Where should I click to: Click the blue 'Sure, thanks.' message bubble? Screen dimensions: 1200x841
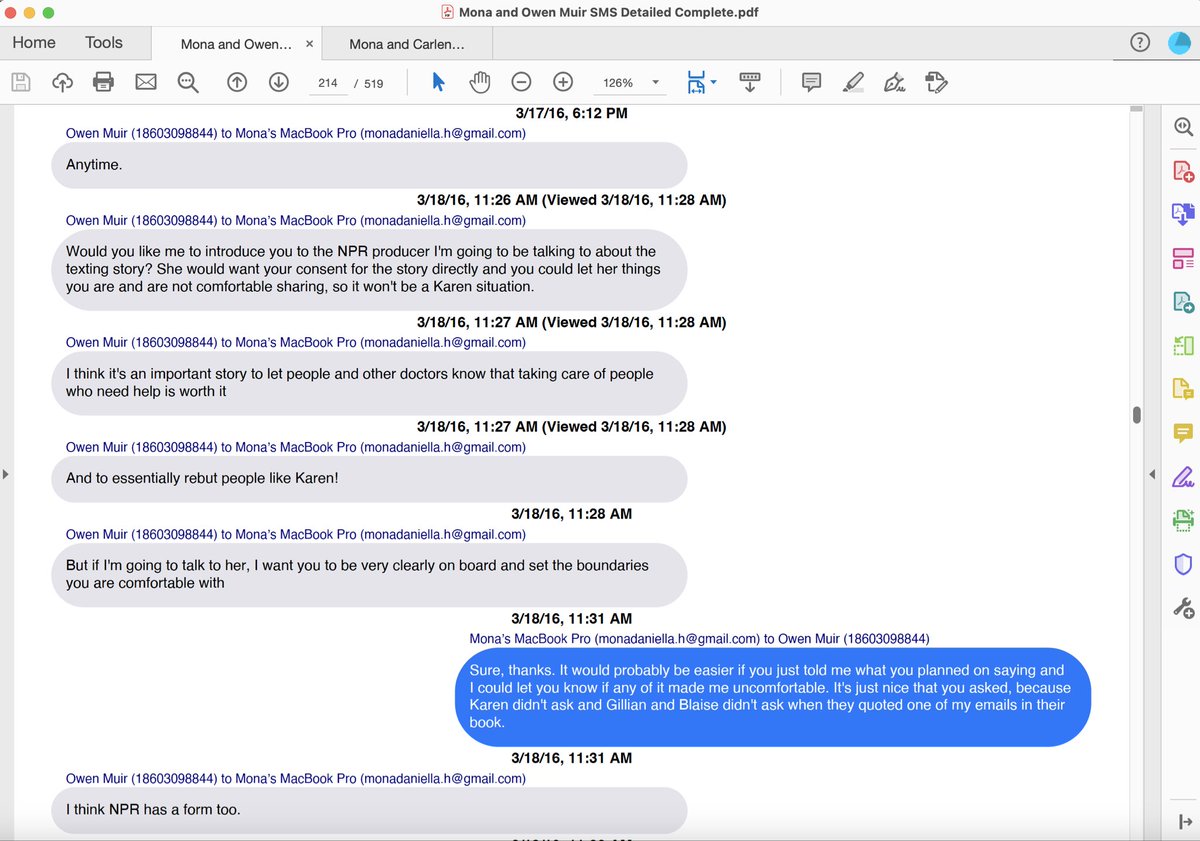coord(772,696)
